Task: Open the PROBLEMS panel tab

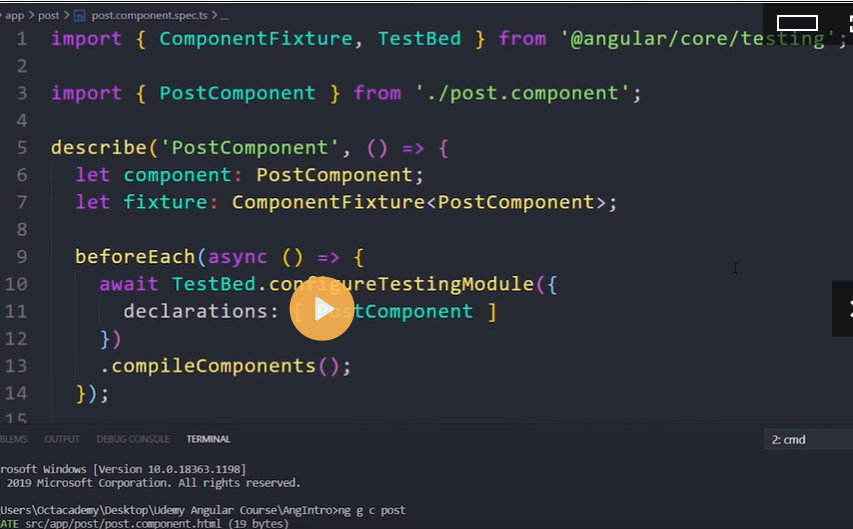Action: [14, 439]
